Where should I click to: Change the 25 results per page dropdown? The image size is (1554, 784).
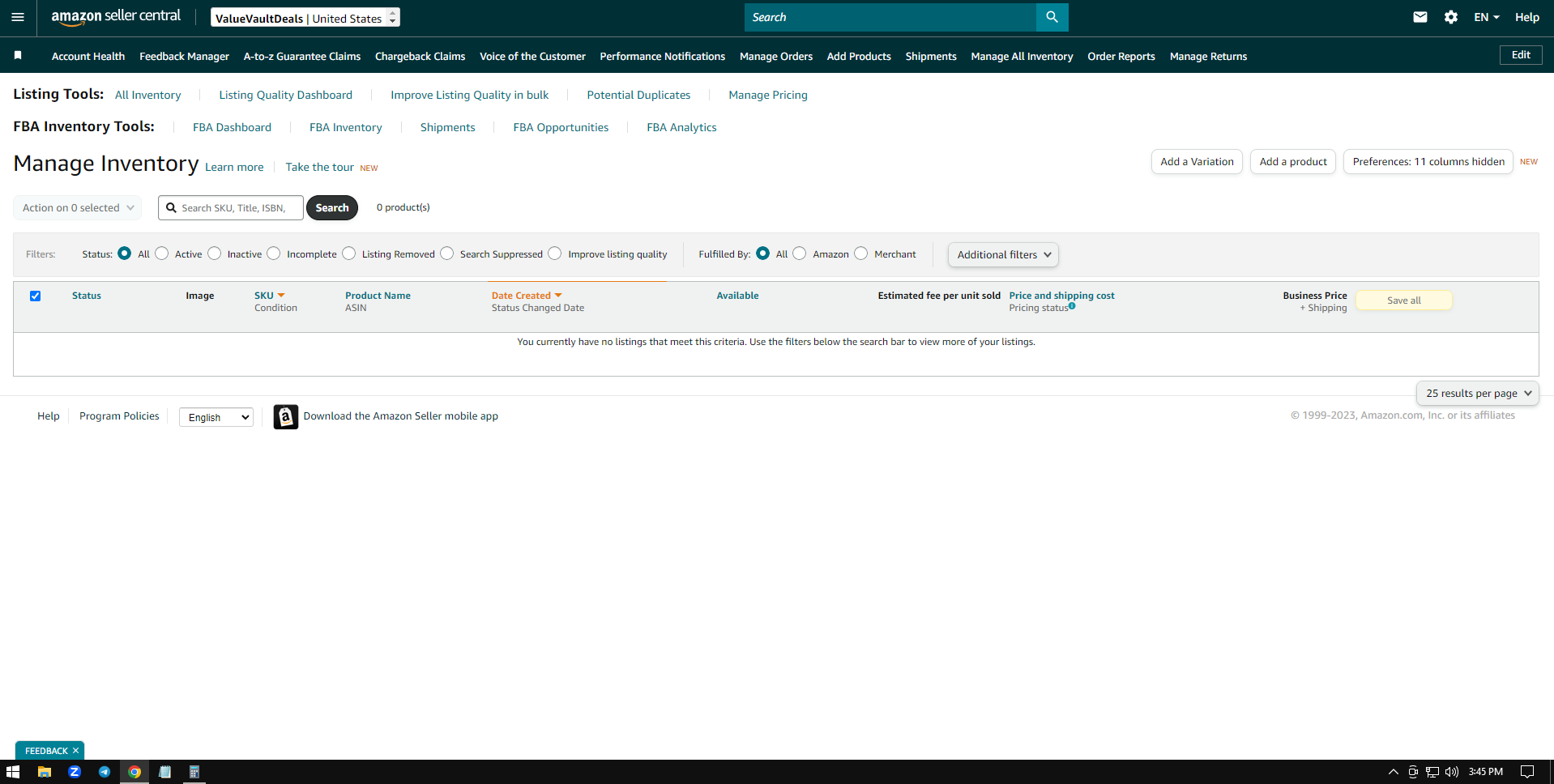(1478, 394)
